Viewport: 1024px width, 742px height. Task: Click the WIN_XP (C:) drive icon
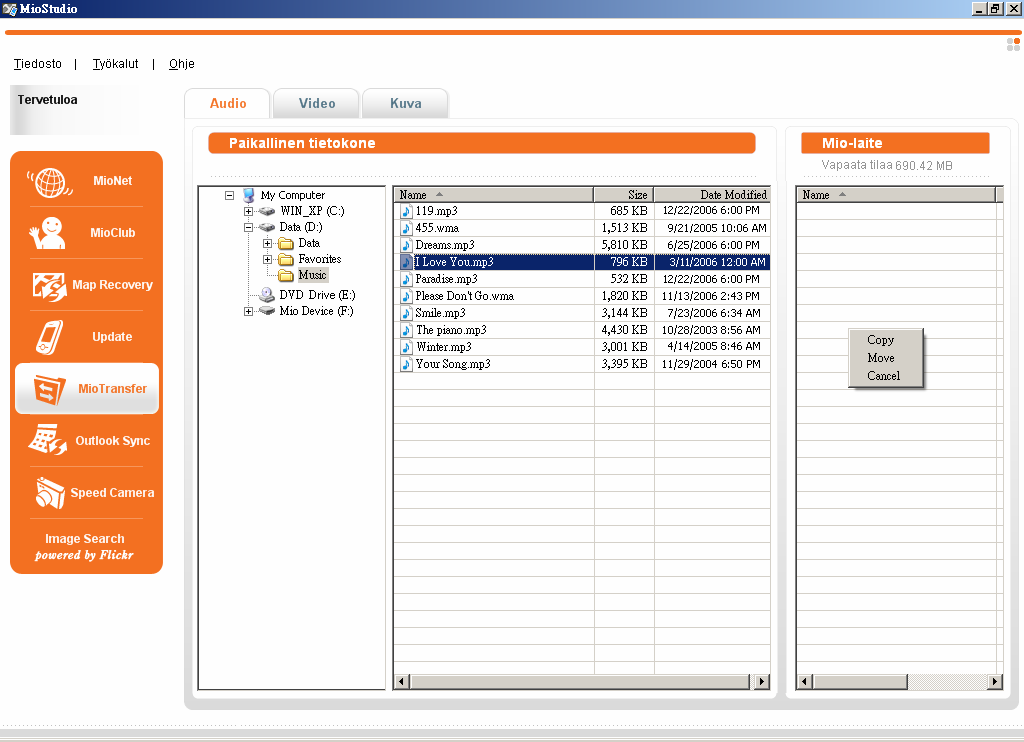266,211
